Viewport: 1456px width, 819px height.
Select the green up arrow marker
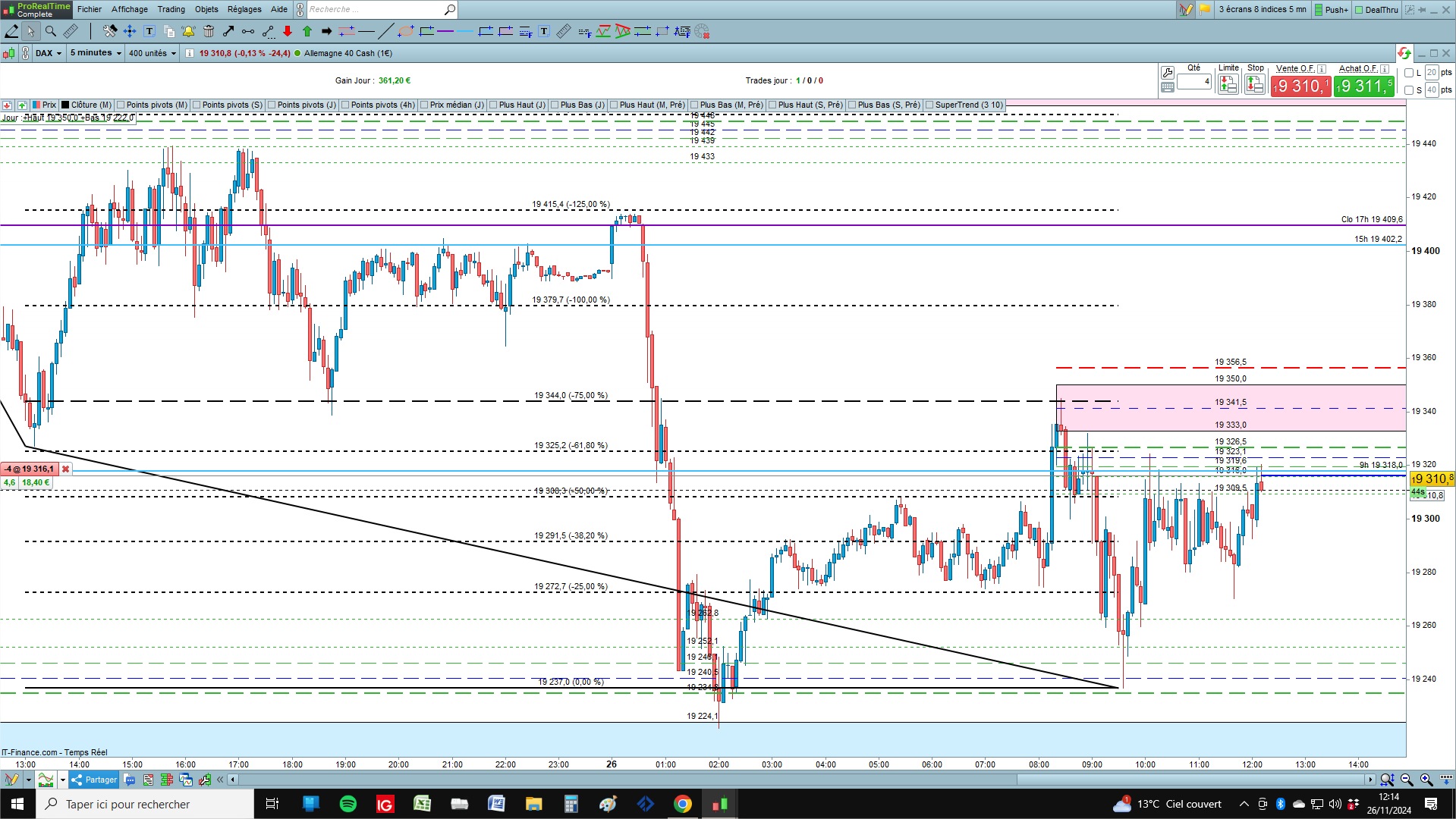coord(307,31)
